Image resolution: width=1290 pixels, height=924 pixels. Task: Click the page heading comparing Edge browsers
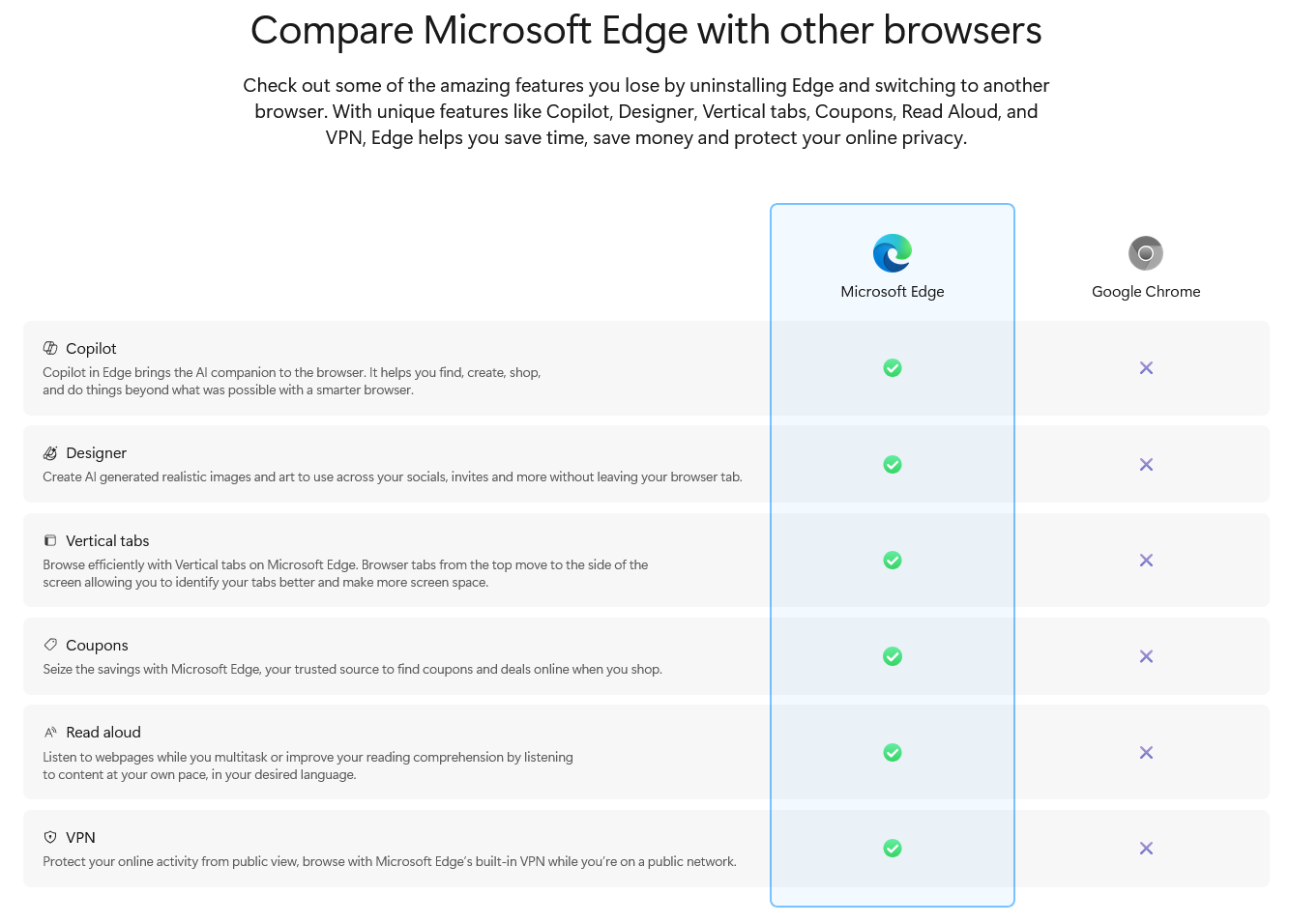[646, 31]
